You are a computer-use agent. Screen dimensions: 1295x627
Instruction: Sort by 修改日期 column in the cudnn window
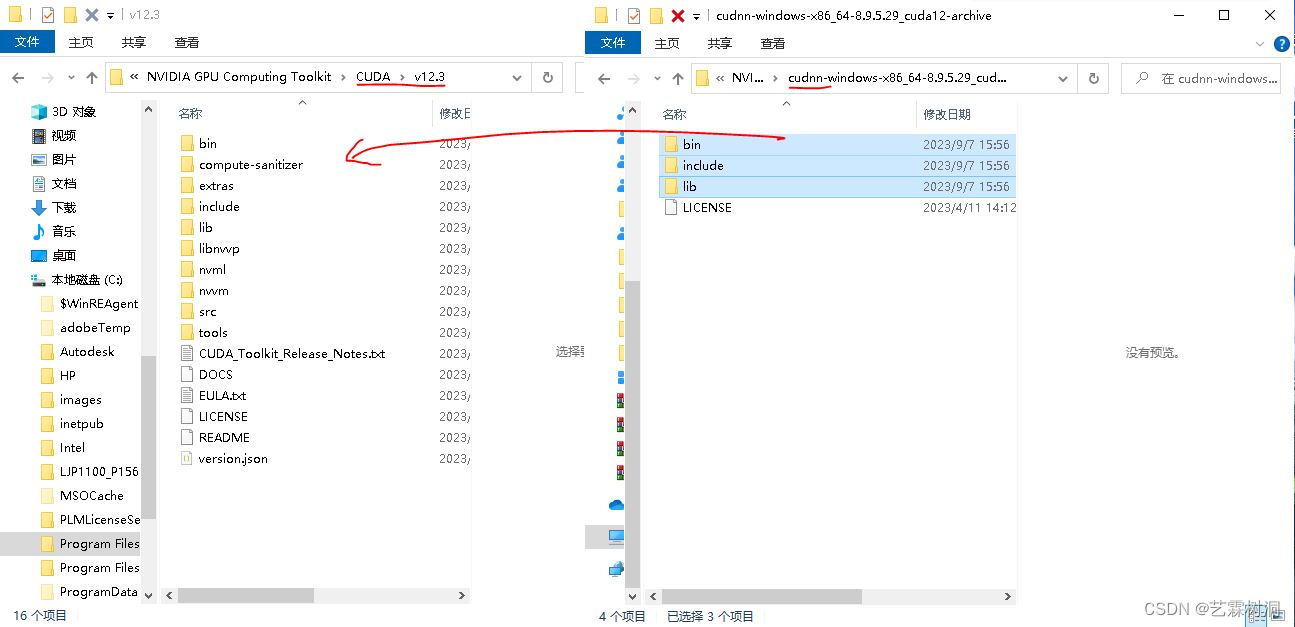[x=947, y=114]
